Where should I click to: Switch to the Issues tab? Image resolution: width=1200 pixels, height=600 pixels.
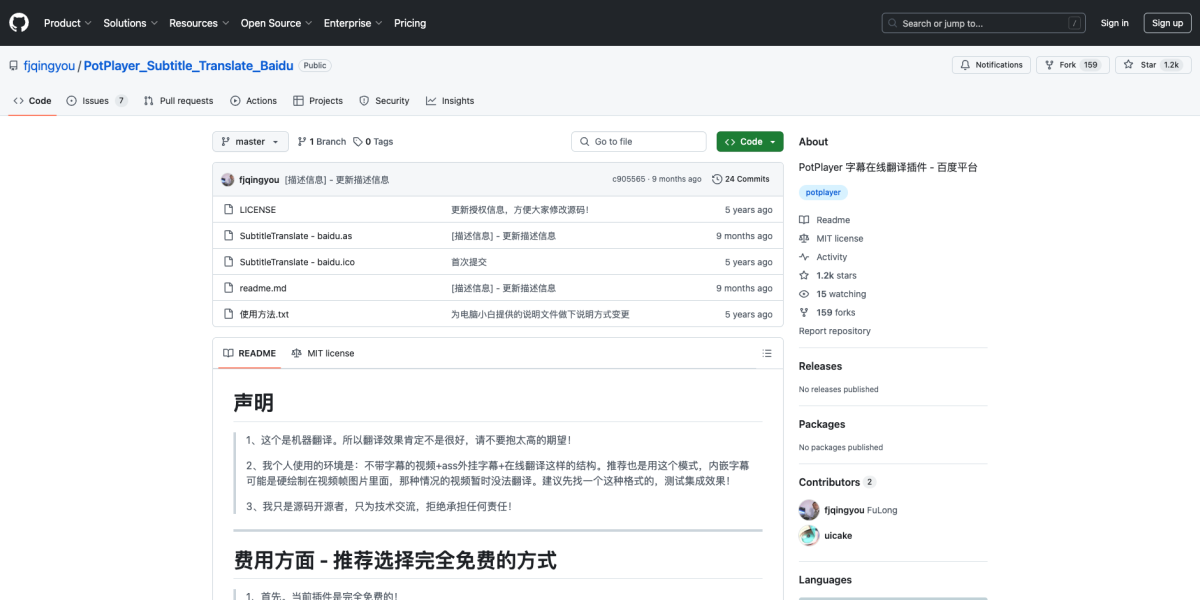[96, 101]
